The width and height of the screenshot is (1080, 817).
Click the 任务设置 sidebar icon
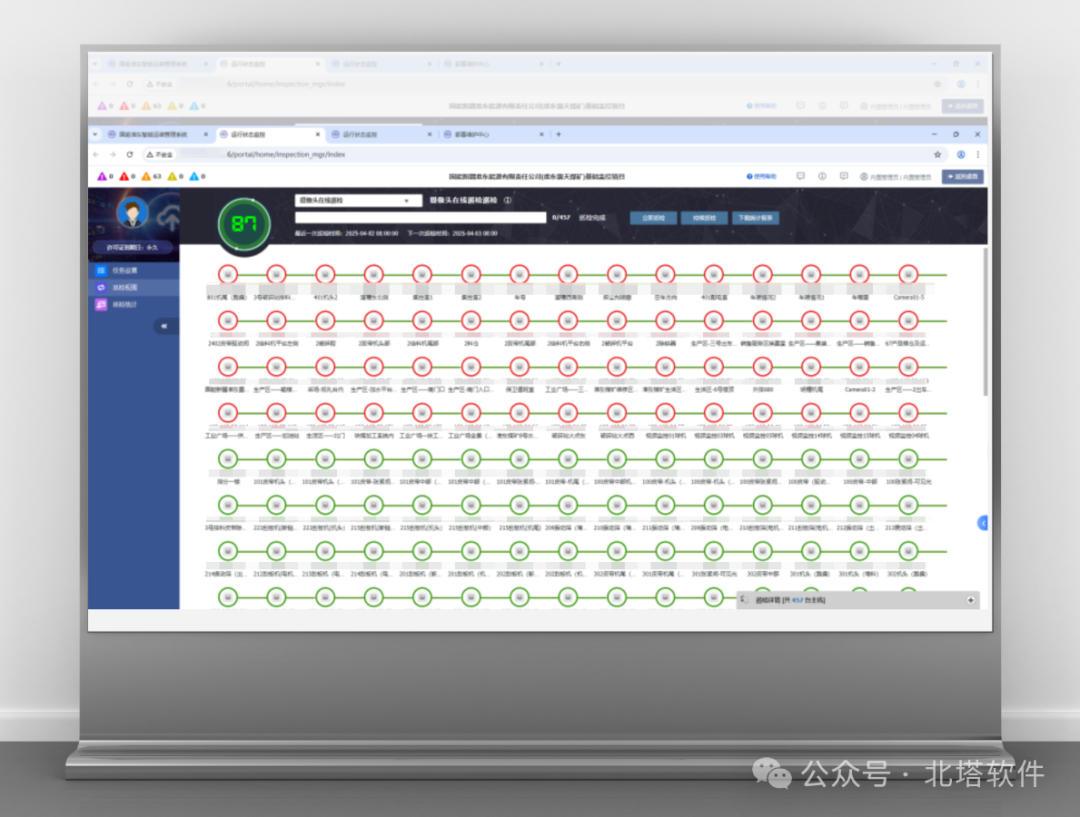point(101,271)
